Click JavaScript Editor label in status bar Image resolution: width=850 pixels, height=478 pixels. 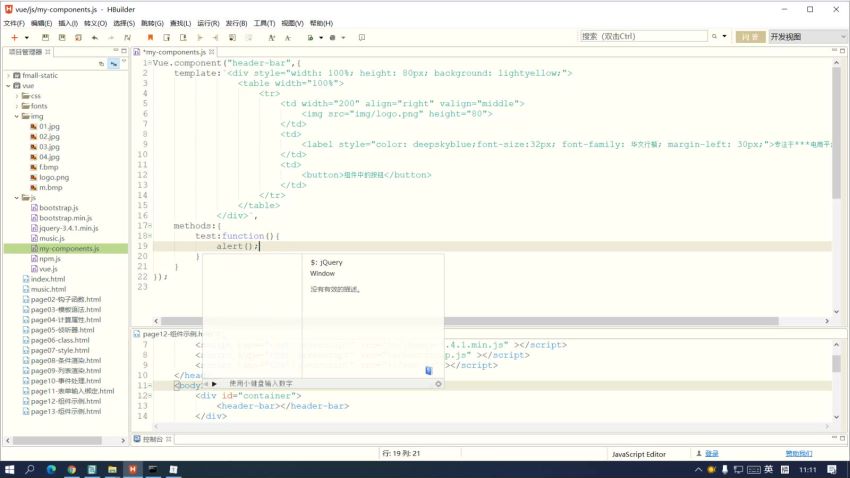639,454
